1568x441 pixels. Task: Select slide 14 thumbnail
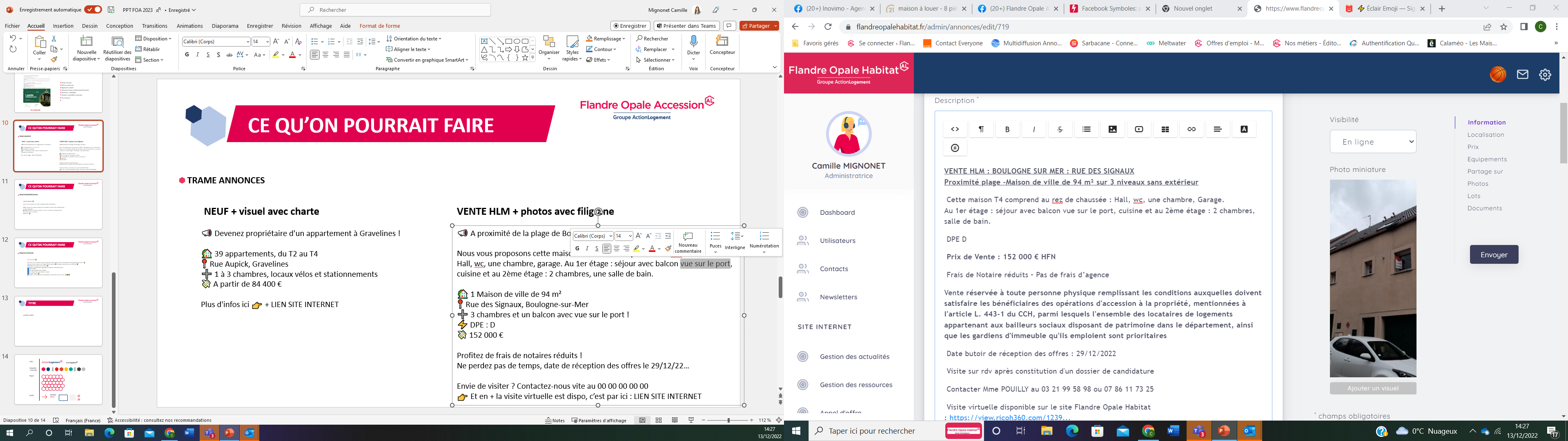[58, 380]
